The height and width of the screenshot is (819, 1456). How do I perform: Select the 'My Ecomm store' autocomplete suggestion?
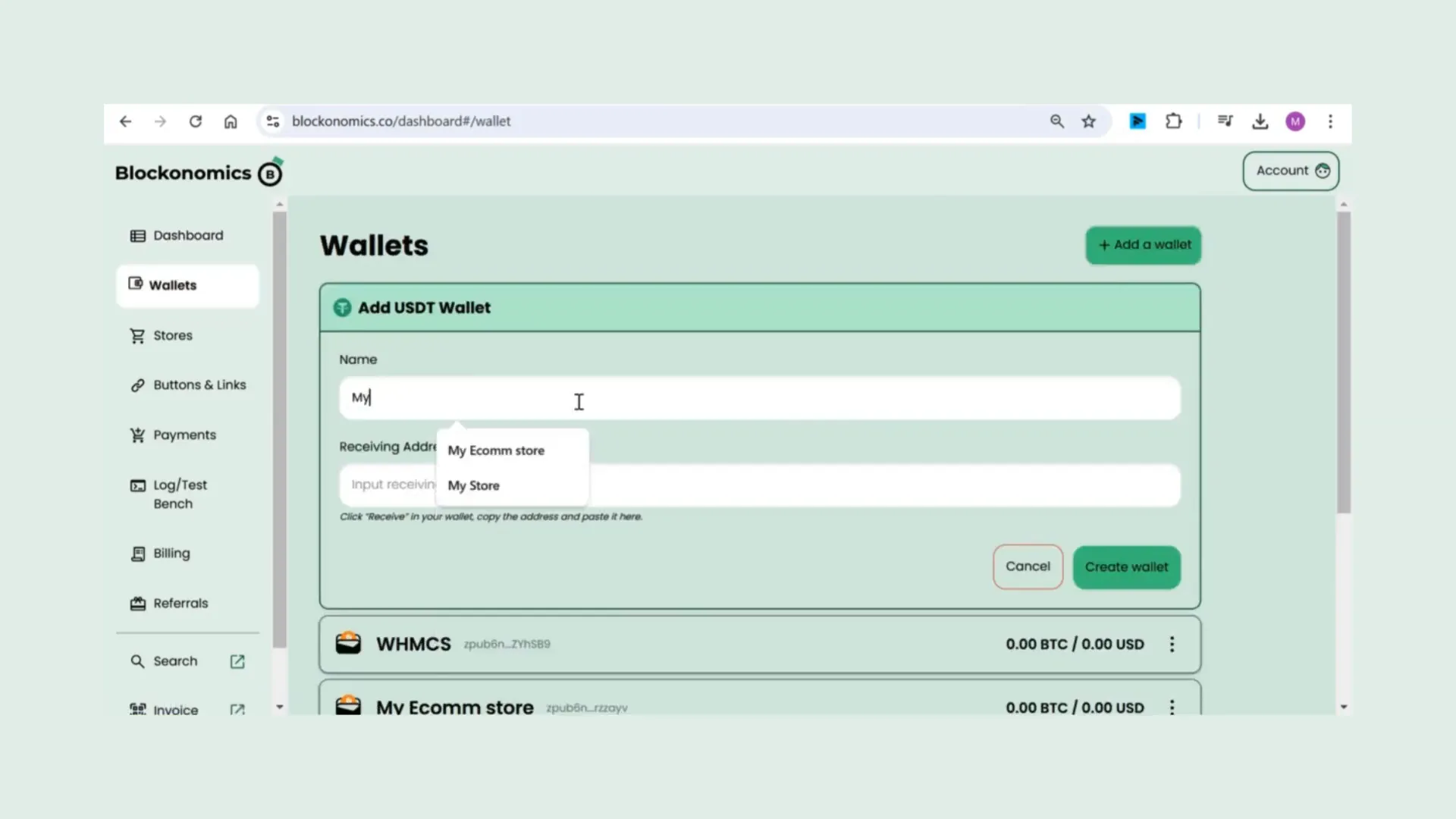496,450
